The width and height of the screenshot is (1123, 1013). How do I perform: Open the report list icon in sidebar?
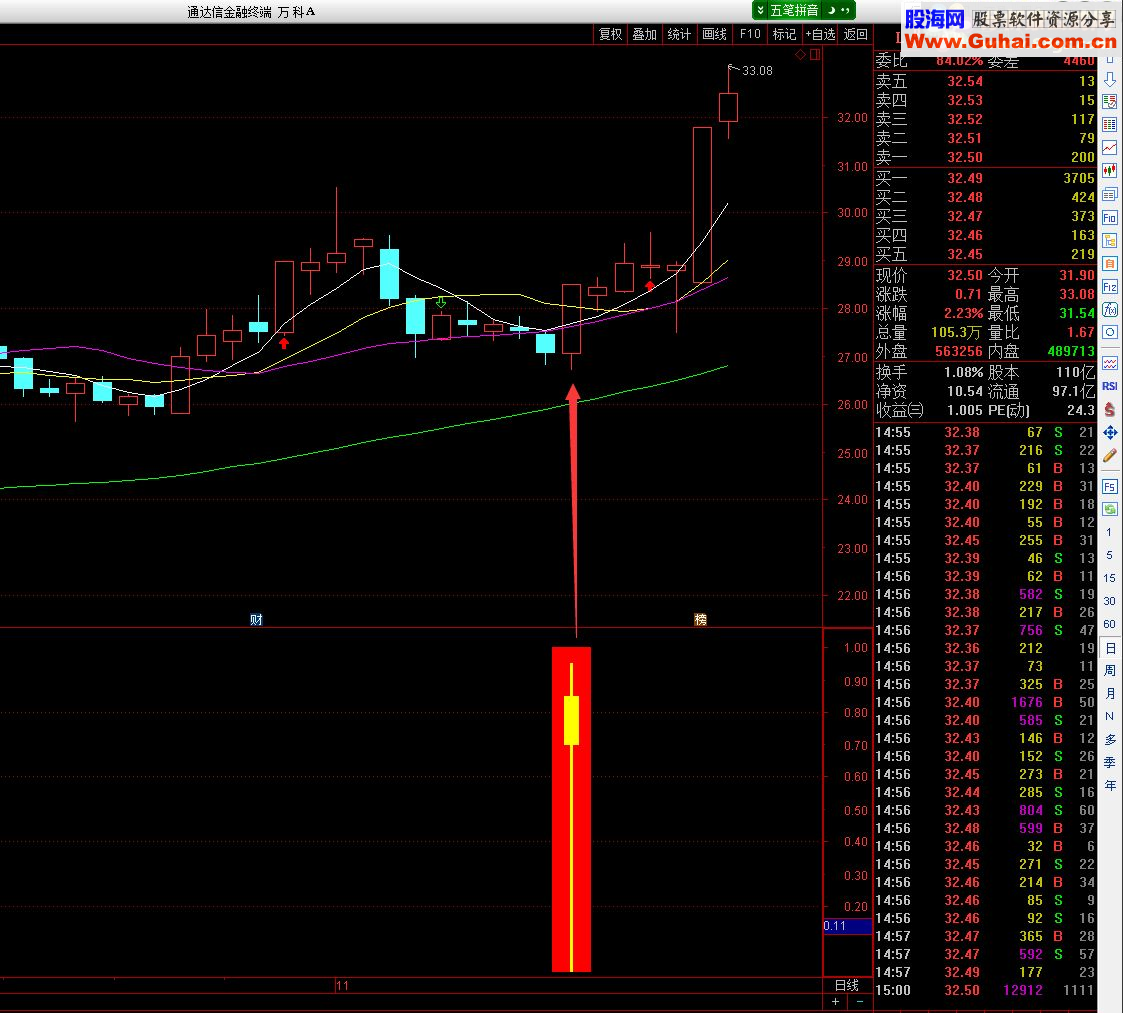pyautogui.click(x=1109, y=102)
